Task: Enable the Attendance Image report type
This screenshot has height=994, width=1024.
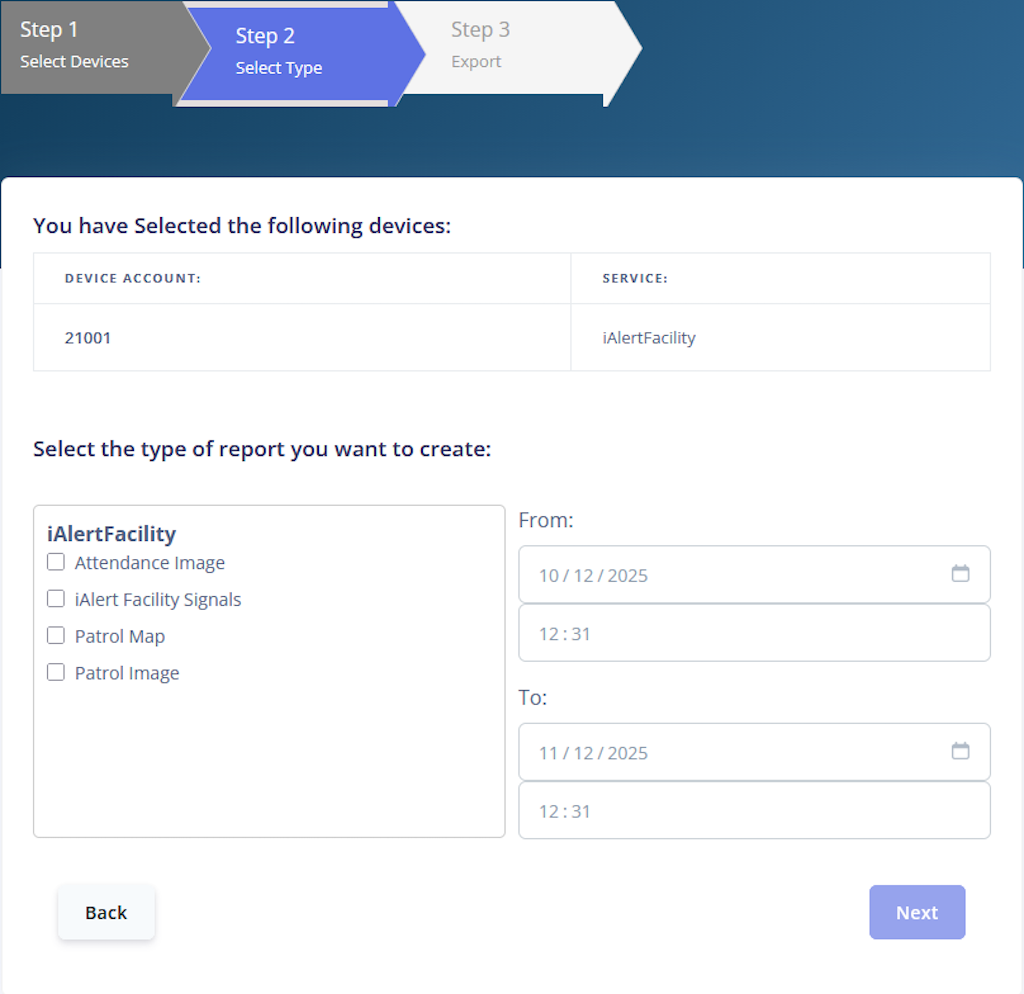Action: point(55,562)
